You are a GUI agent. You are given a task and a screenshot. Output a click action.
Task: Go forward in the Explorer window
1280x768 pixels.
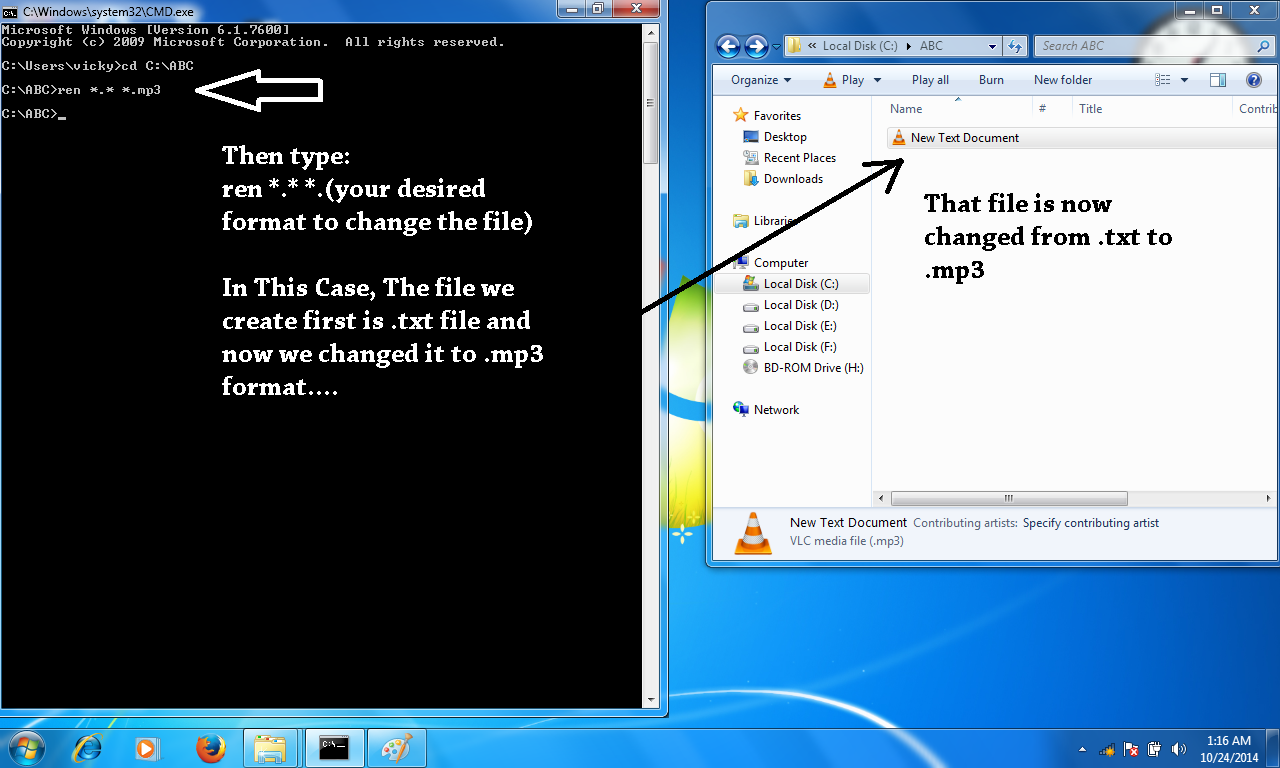[756, 46]
